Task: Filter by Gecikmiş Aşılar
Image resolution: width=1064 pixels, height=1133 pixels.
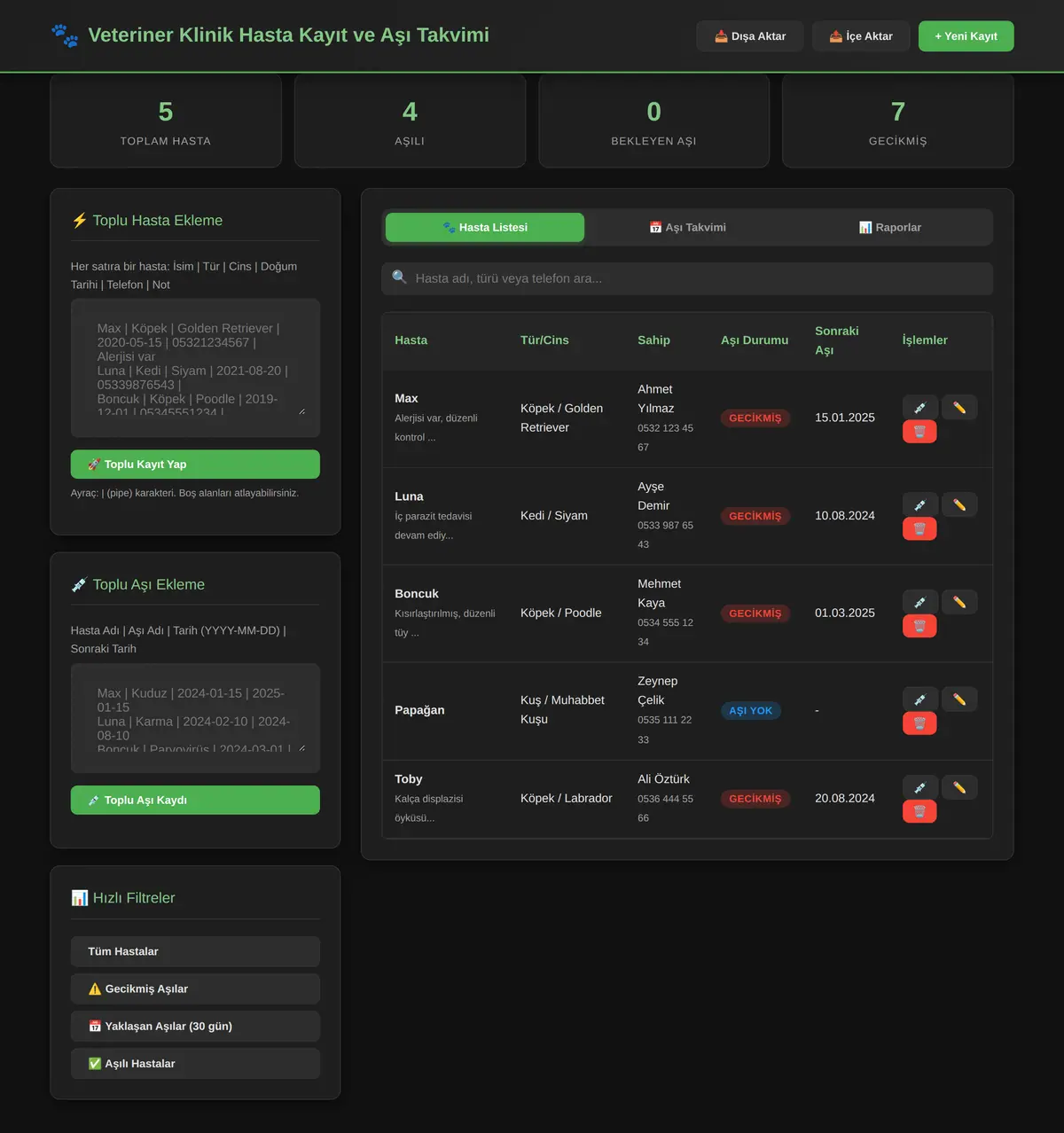Action: click(195, 988)
